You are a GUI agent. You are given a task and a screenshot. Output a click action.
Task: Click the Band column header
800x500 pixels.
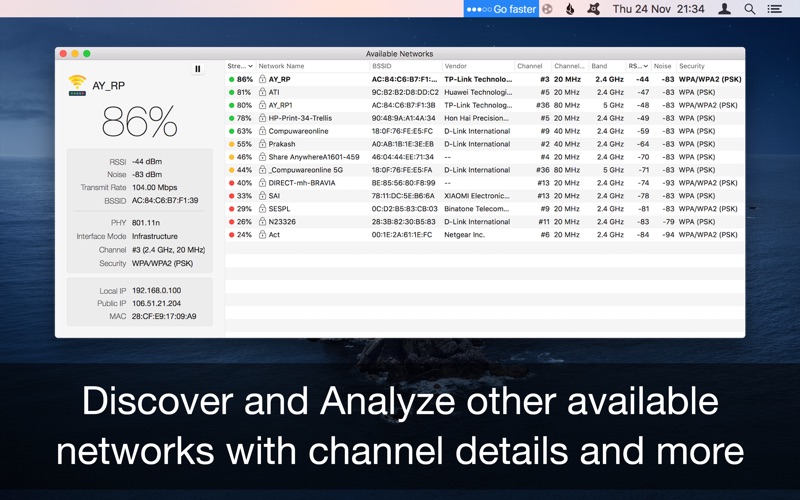(x=607, y=66)
